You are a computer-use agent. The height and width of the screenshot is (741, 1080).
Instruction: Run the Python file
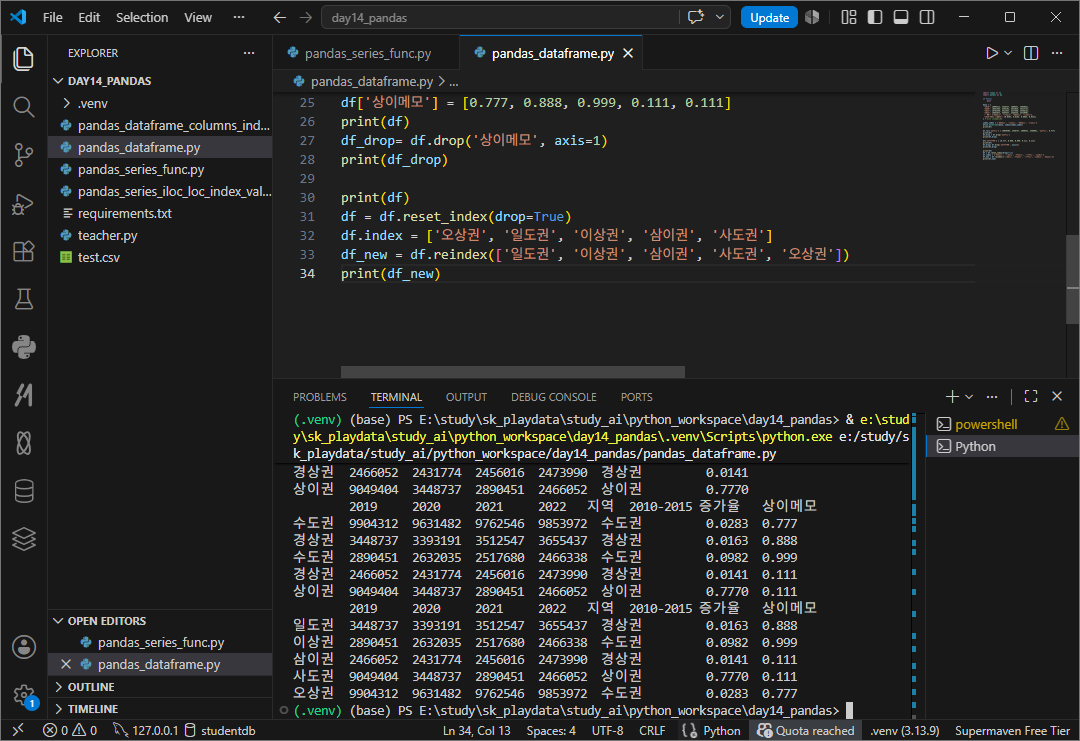(x=991, y=53)
